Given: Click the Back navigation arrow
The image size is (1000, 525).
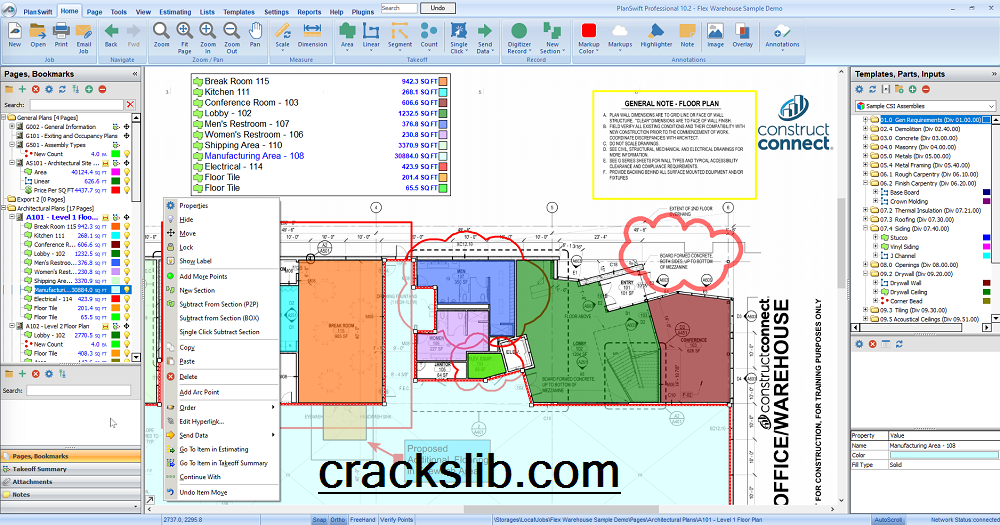Looking at the screenshot, I should pyautogui.click(x=111, y=30).
